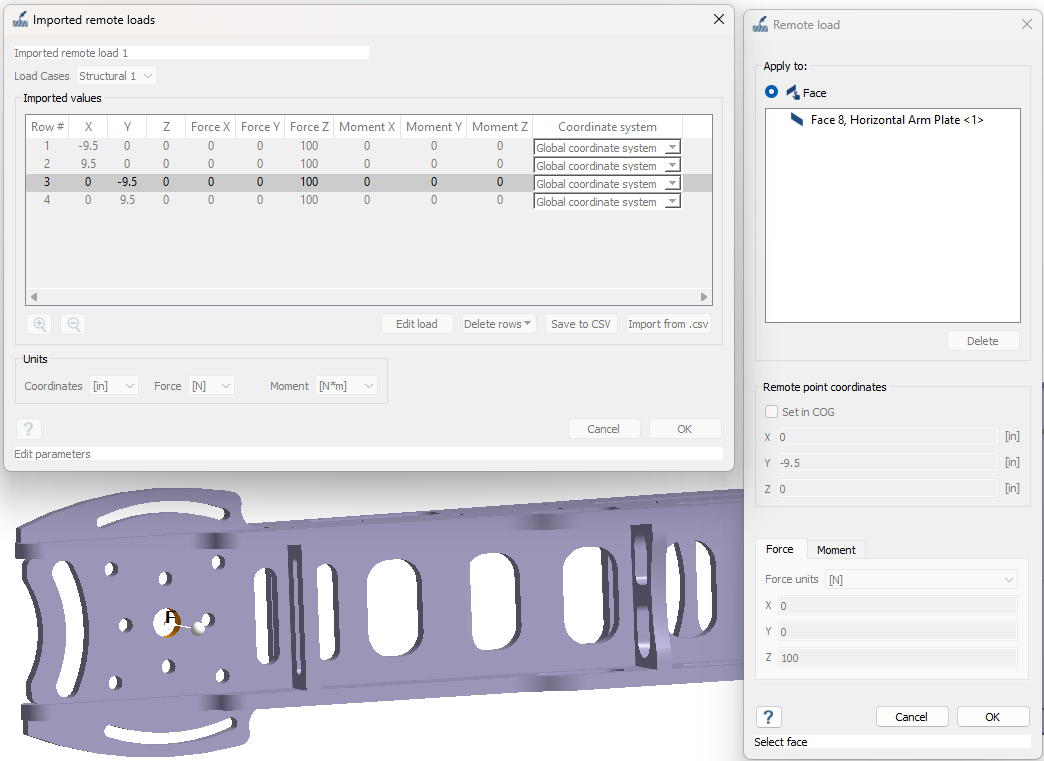Enable the Set in COG checkbox
Viewport: 1044px width, 761px height.
click(x=771, y=411)
